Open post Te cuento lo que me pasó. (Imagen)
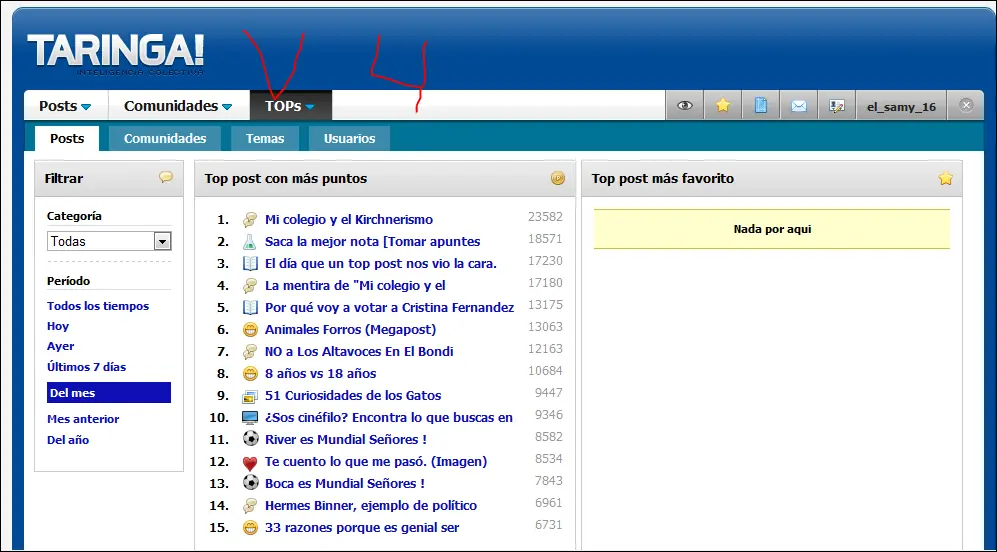 [x=376, y=462]
